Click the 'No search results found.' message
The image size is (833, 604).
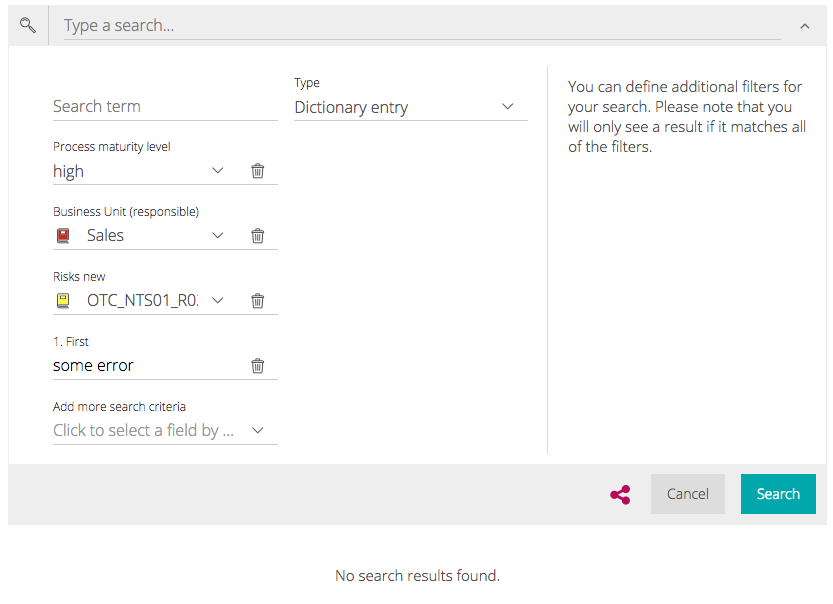[x=418, y=575]
